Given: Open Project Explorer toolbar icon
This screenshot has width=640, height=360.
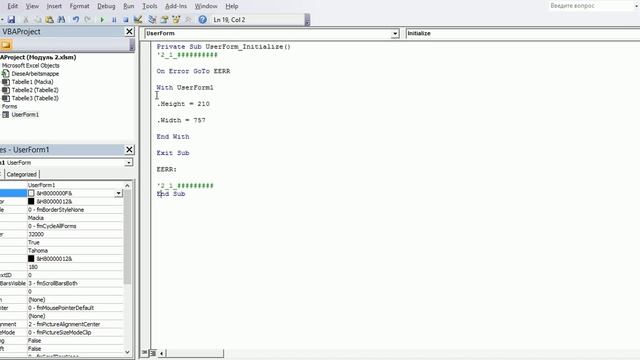Looking at the screenshot, I should [152, 20].
